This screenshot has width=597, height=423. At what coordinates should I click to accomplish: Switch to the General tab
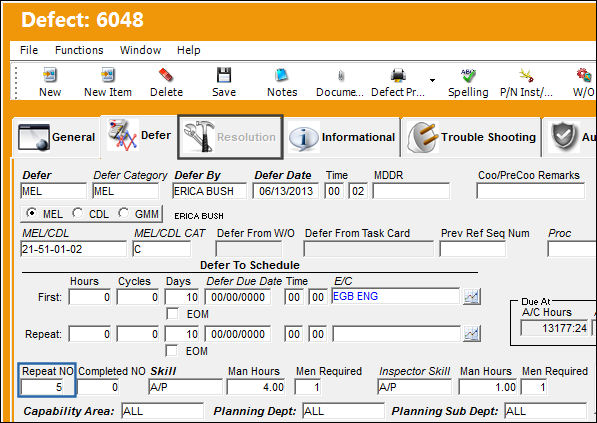[x=56, y=137]
